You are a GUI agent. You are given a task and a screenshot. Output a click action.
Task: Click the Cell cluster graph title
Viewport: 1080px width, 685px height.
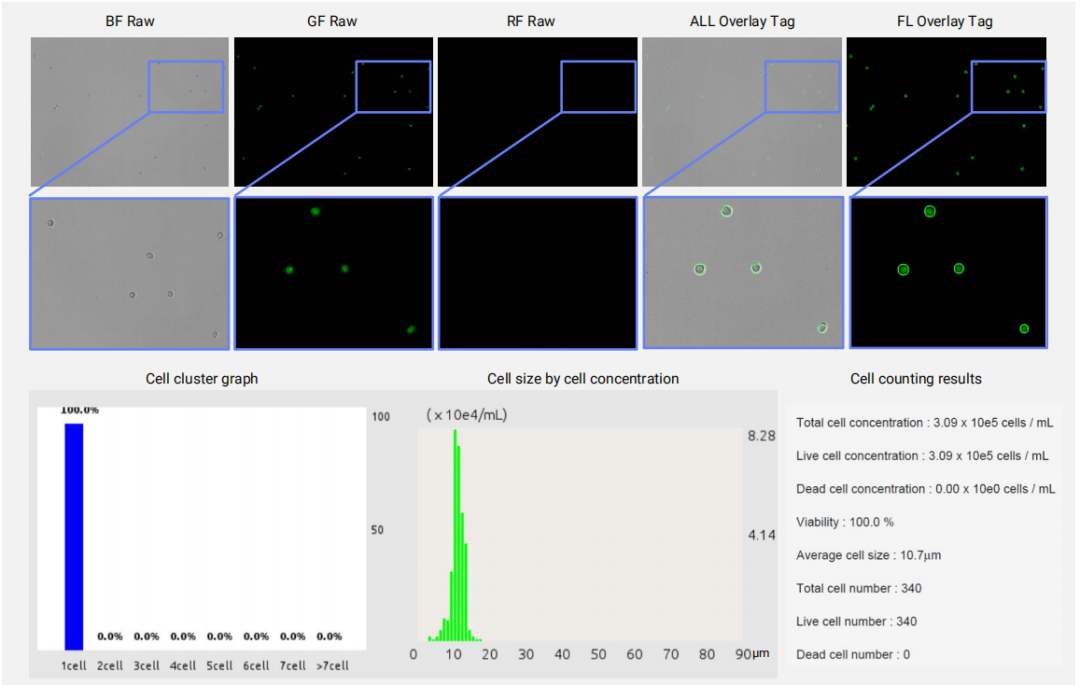(202, 379)
